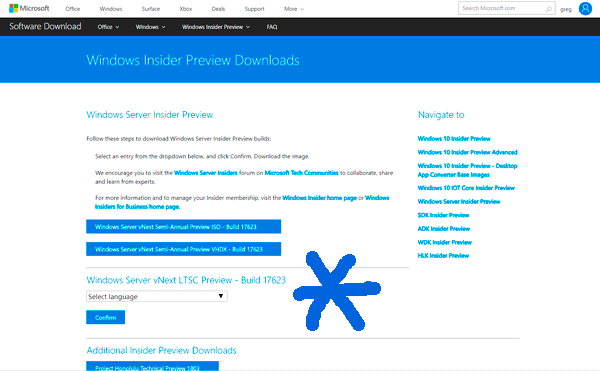
Task: Open the Select language dropdown
Action: (157, 296)
